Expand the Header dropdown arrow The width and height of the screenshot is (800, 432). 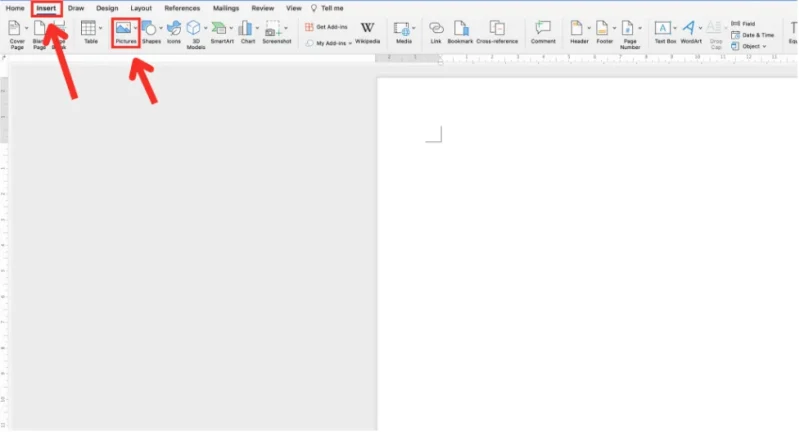587,28
